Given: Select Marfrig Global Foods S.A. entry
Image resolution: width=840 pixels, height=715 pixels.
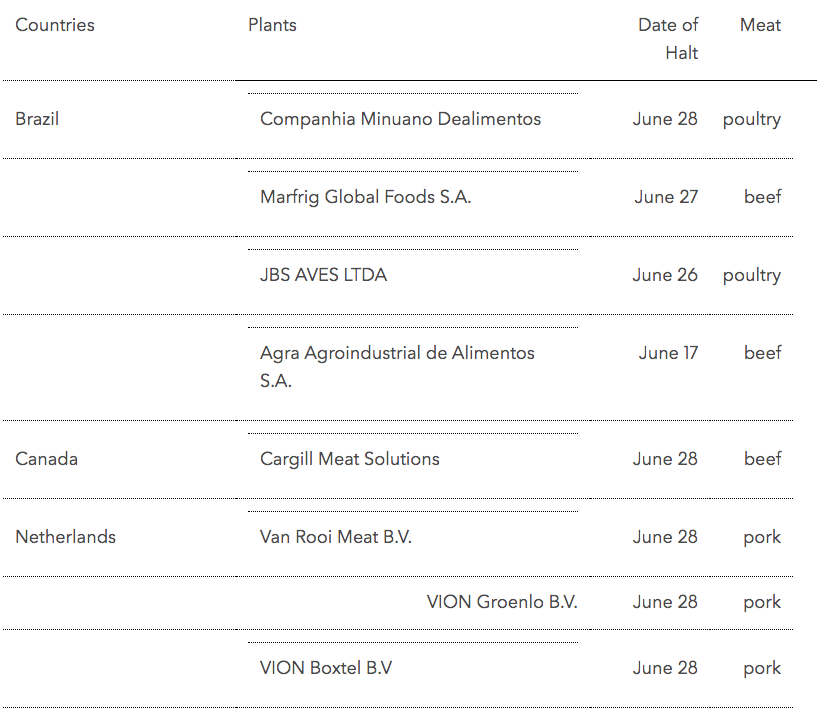Looking at the screenshot, I should tap(365, 197).
